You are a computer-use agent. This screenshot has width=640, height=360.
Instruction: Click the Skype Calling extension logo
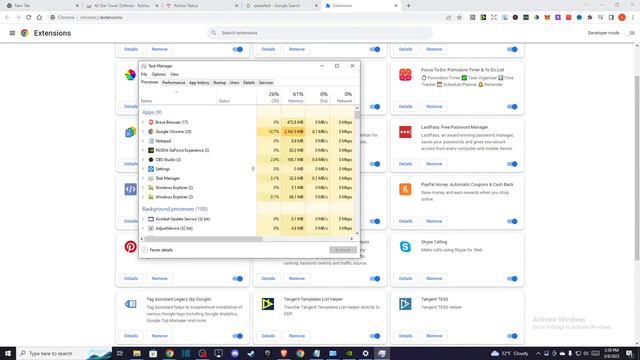coord(405,247)
